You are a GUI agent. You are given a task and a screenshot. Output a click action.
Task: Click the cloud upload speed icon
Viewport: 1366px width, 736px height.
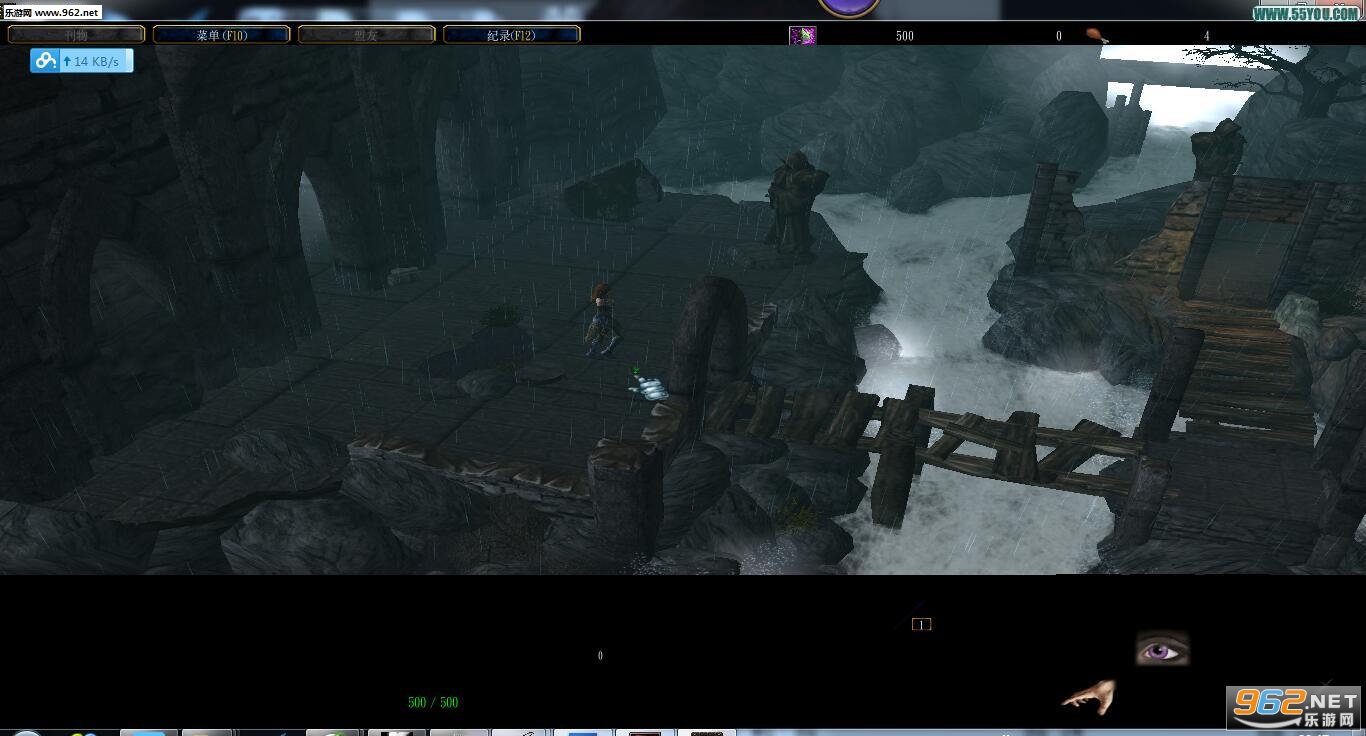coord(45,61)
